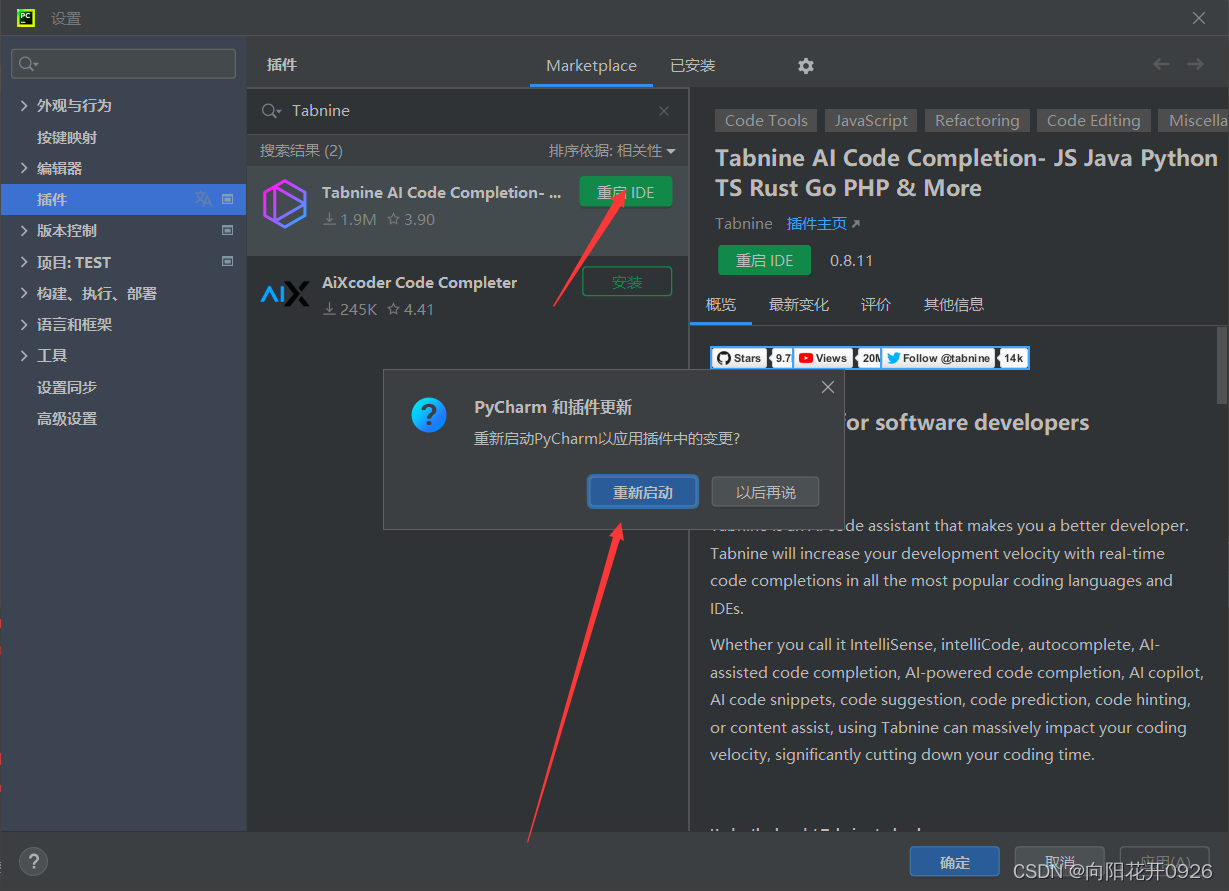
Task: Click the AiXcoder plugin logo icon
Action: pyautogui.click(x=285, y=294)
